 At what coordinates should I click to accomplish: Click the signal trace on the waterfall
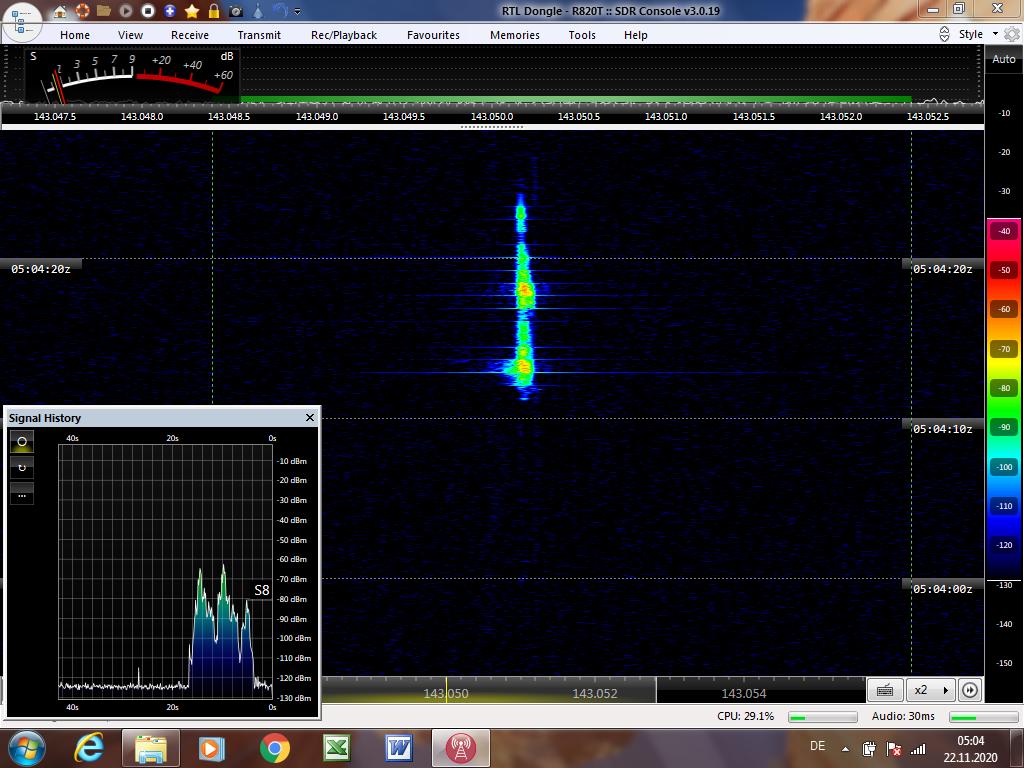click(524, 294)
